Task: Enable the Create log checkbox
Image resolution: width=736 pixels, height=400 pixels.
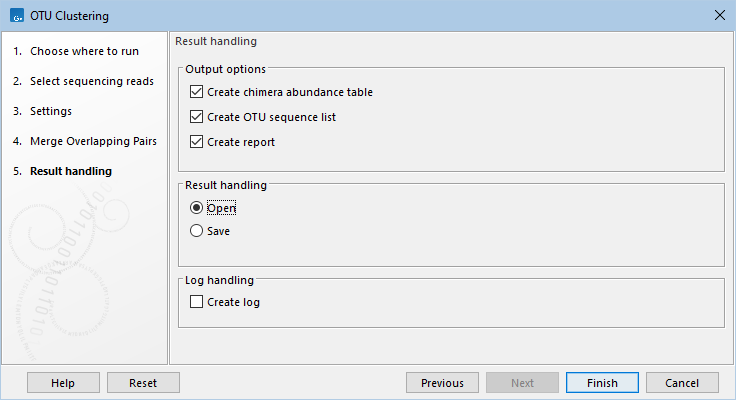Action: tap(196, 302)
